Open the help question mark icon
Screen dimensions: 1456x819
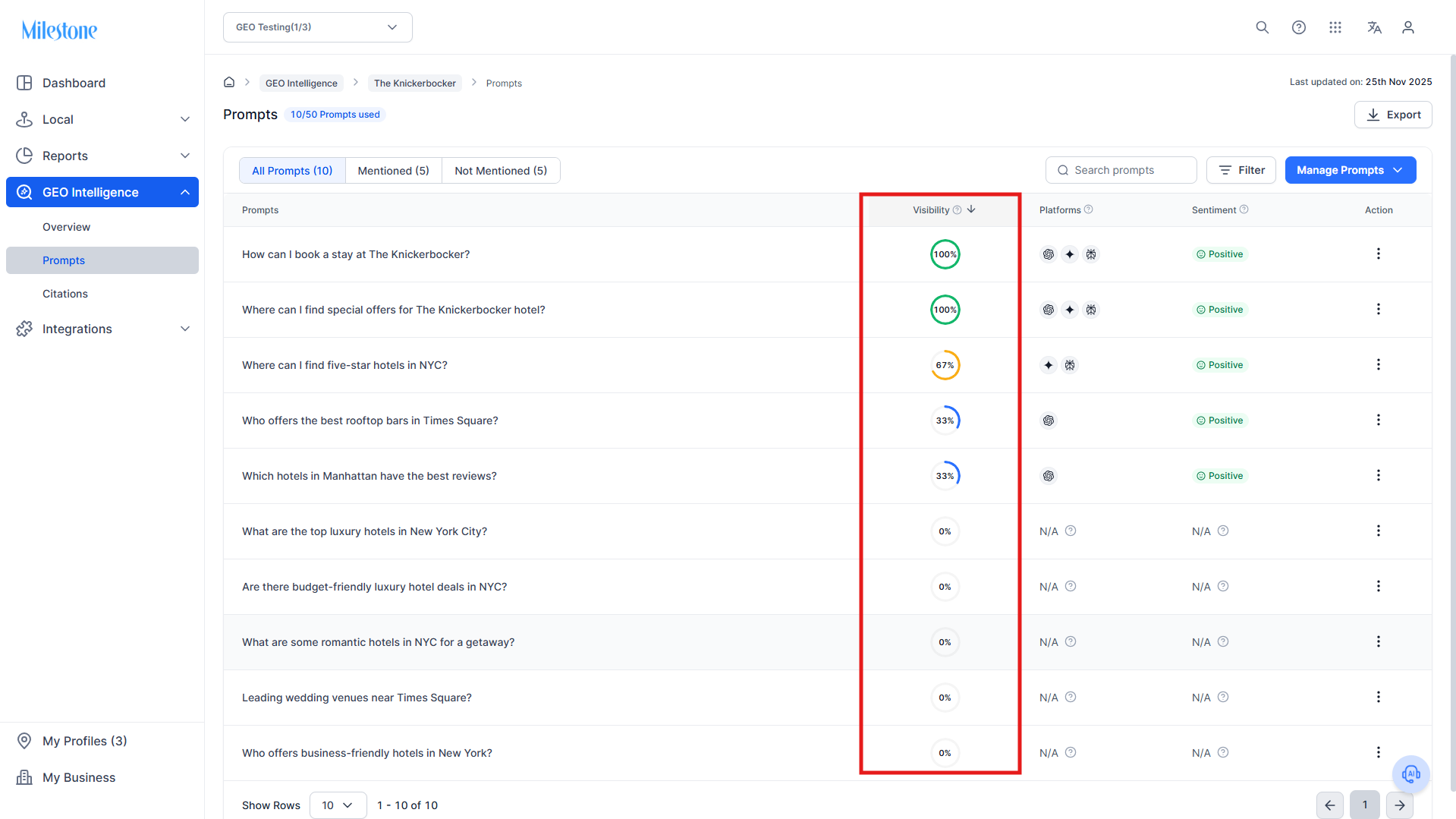pyautogui.click(x=1299, y=27)
